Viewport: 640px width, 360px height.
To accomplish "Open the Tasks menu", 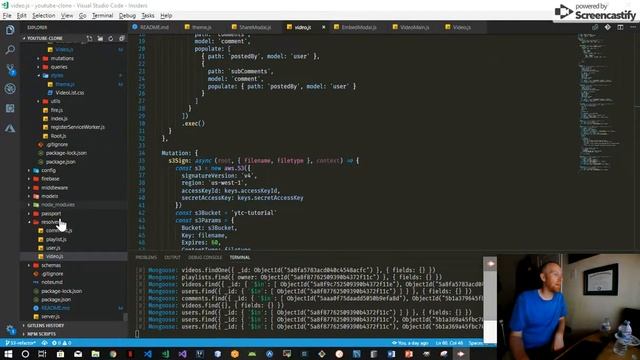I will 148,16.
